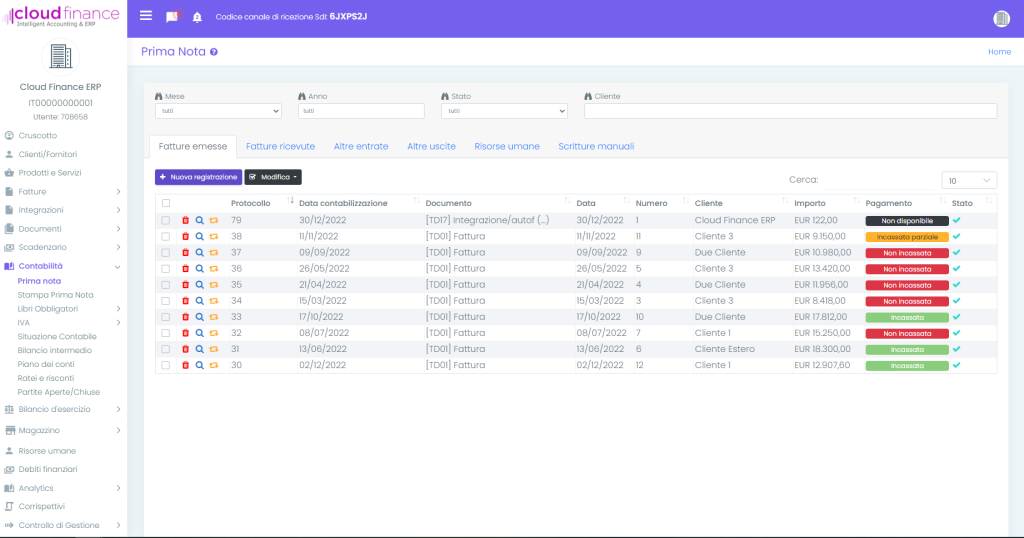Click the EUR 18.300,00 amount cell
The image size is (1024, 538).
coord(822,349)
